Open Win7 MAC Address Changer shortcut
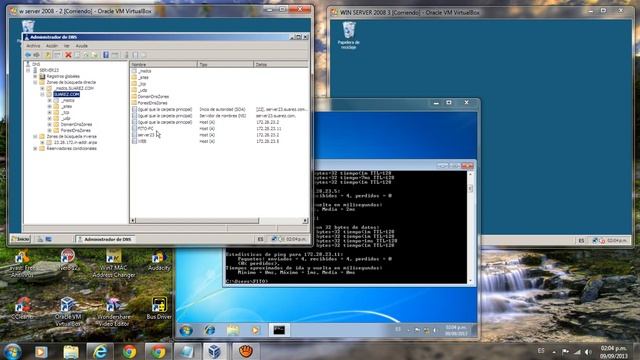Viewport: 640px width, 360px height. coord(113,264)
